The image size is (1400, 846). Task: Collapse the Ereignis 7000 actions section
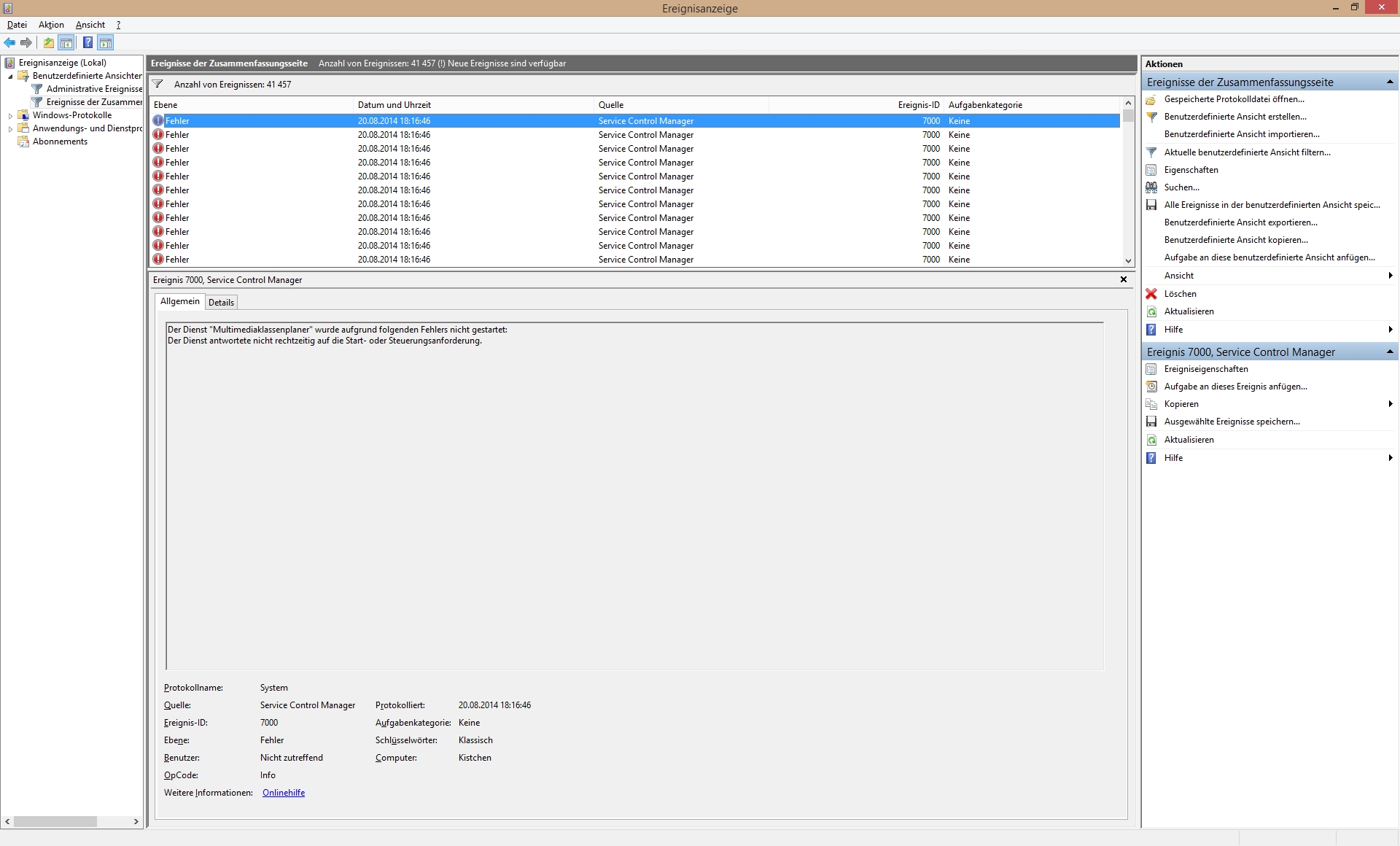point(1390,352)
